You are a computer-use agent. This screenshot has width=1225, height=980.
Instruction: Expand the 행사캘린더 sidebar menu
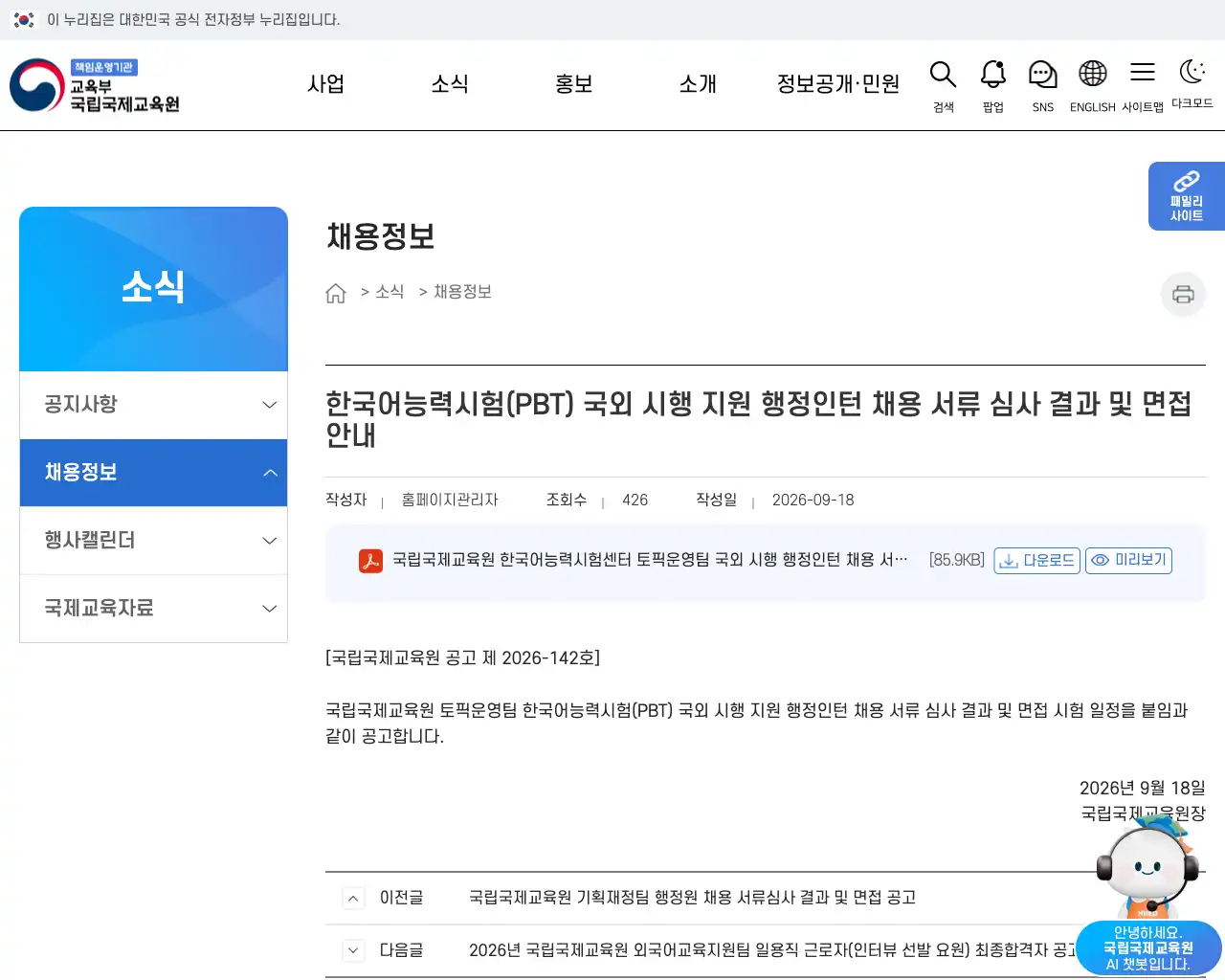pos(153,541)
